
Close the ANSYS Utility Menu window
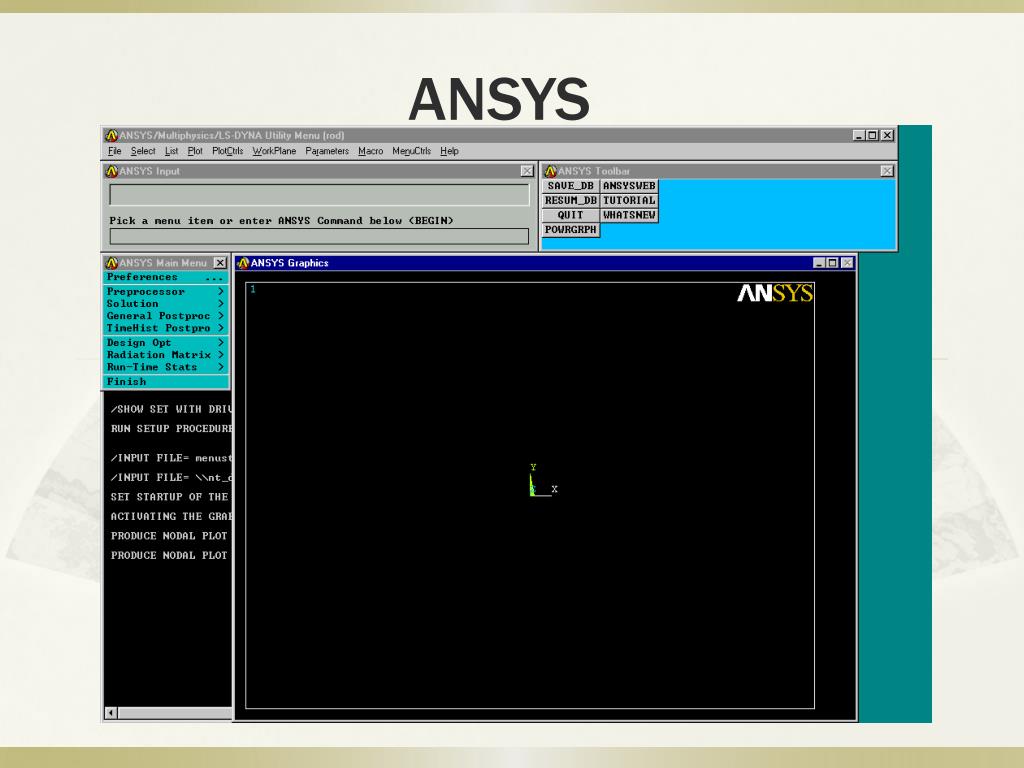(887, 135)
